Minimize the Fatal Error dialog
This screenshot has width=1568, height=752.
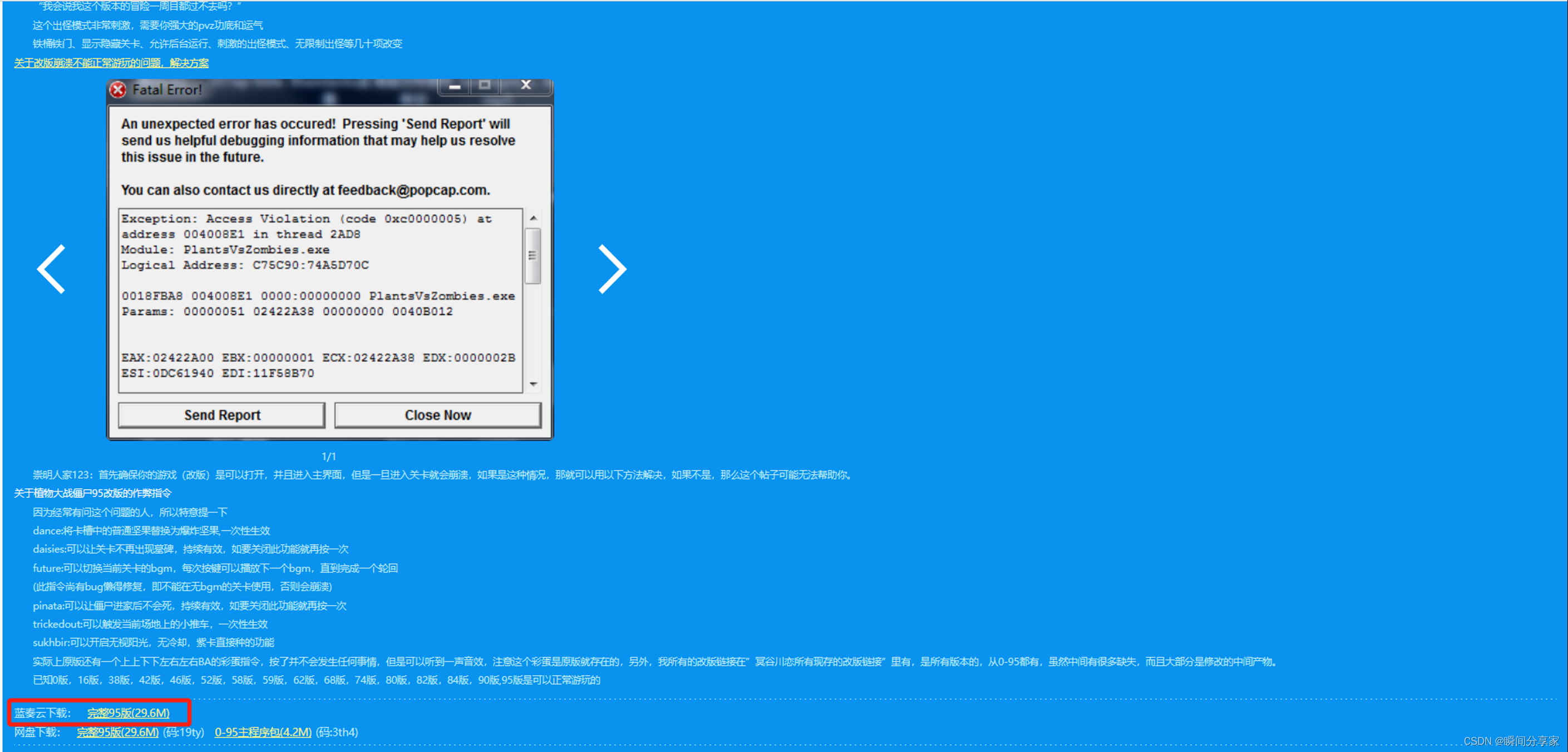[454, 86]
